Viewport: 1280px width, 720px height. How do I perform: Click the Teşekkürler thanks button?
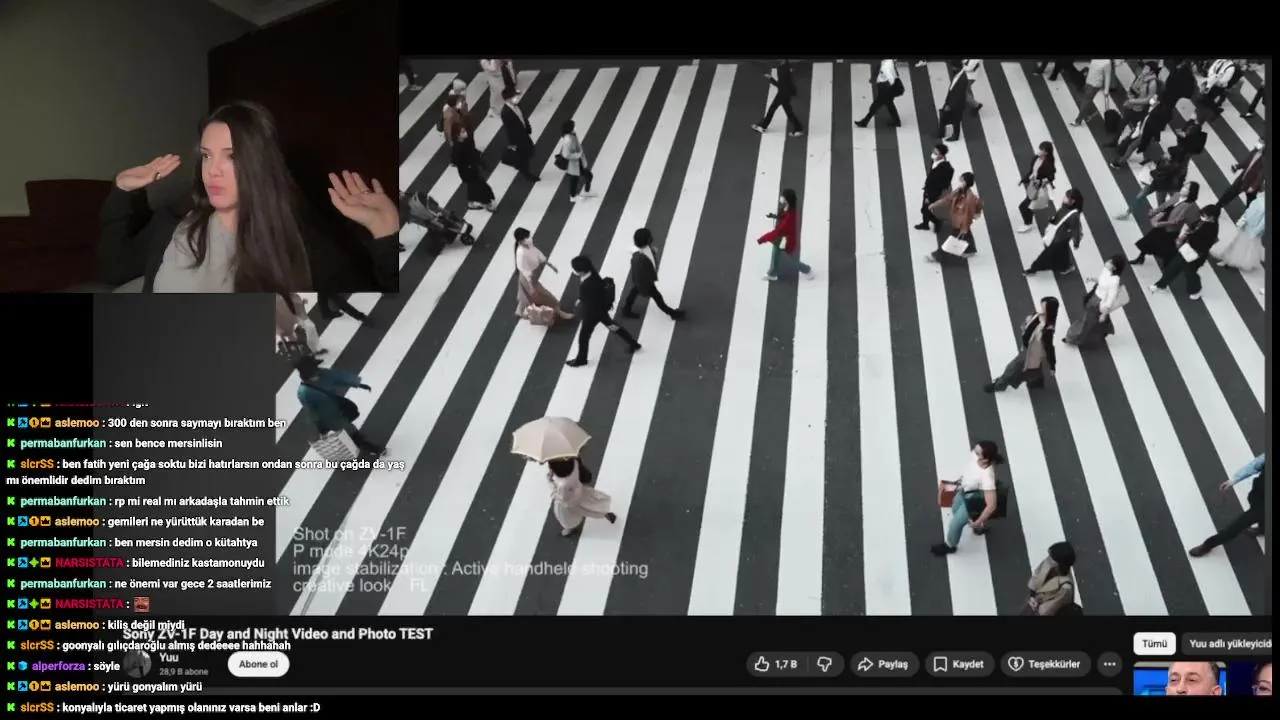tap(1044, 664)
